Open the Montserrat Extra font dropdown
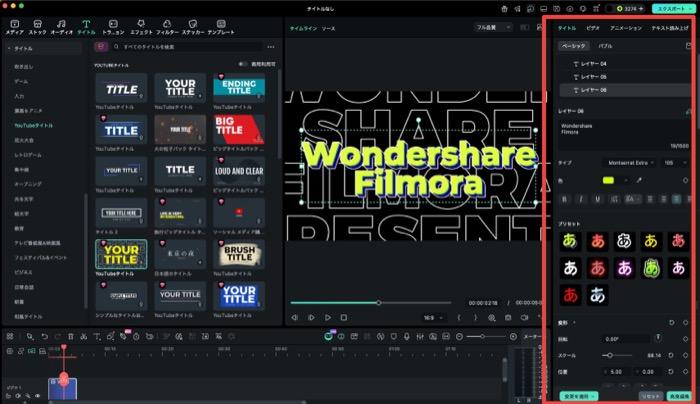This screenshot has height=404, width=700. tap(629, 163)
